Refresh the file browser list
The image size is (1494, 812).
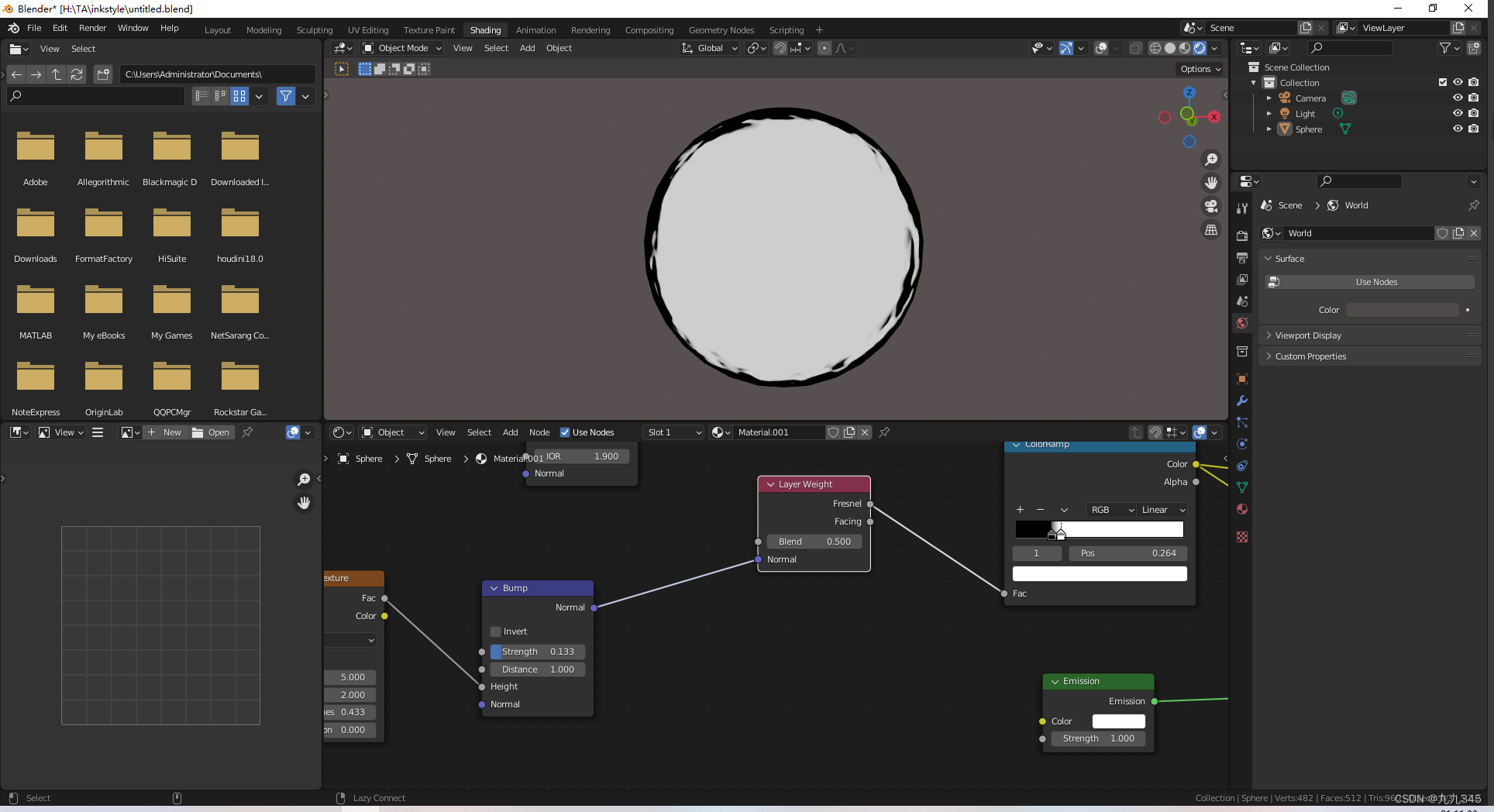[77, 74]
